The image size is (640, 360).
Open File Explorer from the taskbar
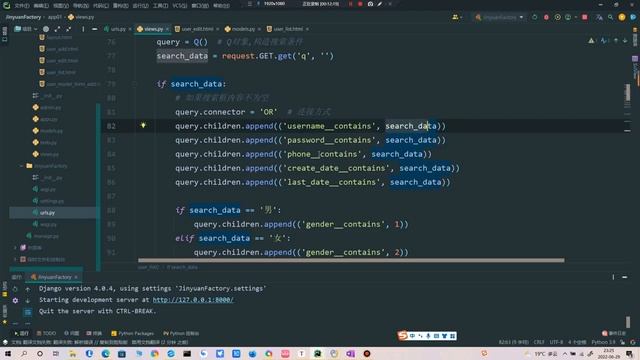point(73,353)
